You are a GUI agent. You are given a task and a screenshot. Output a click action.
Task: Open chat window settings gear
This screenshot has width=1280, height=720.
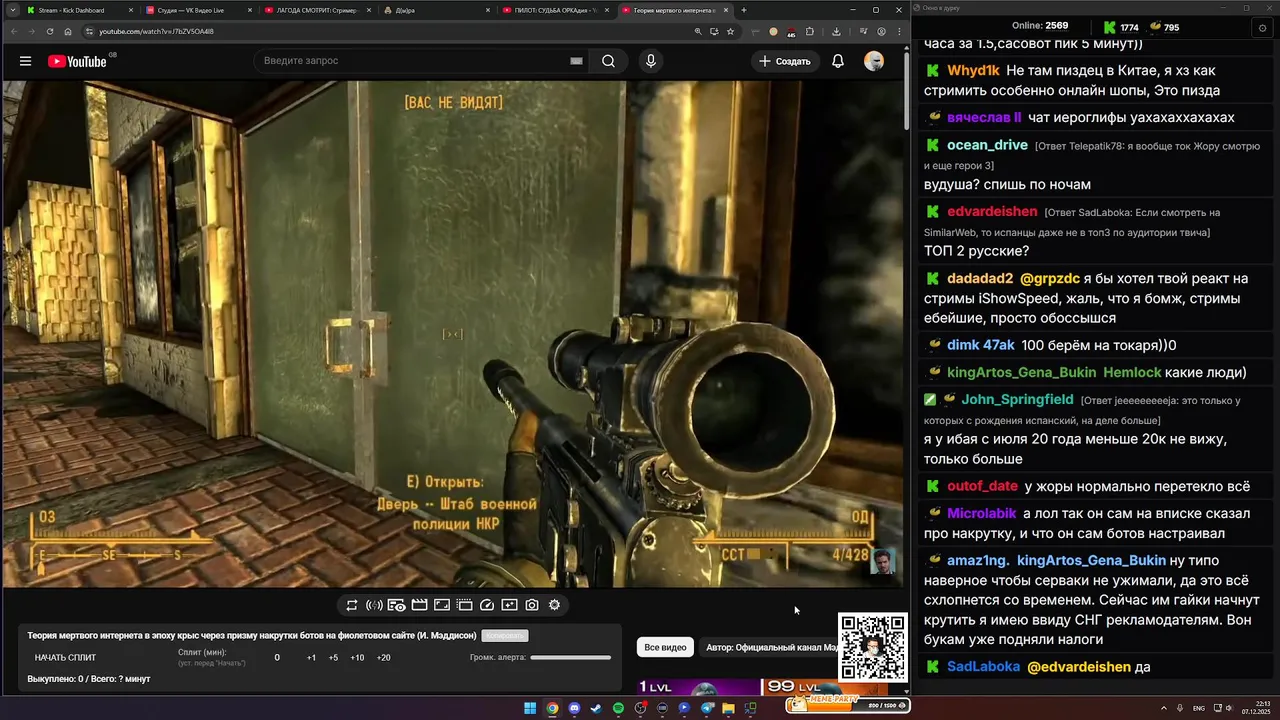tap(1262, 28)
